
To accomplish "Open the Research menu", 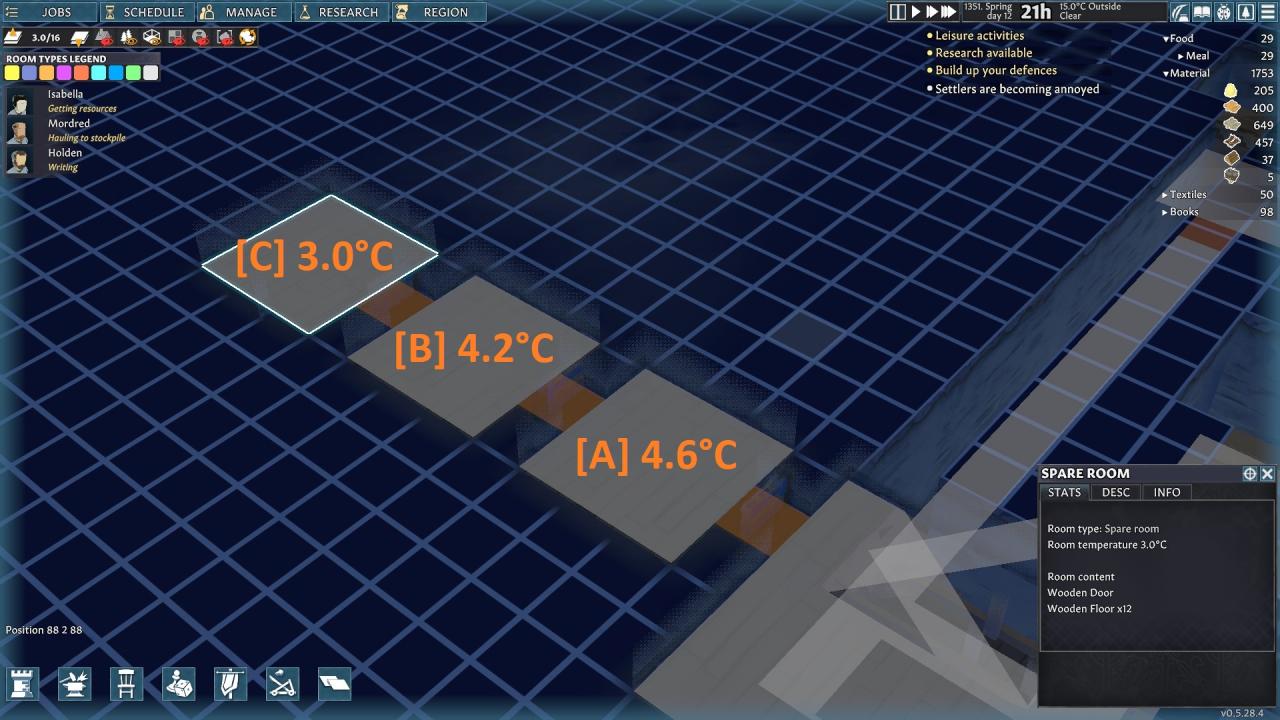I will 342,12.
